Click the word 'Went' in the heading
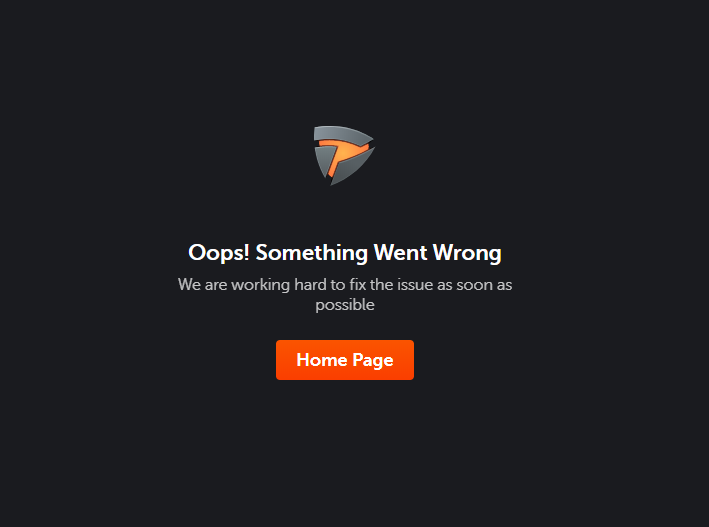Screen dimensions: 709x527 (x=400, y=252)
